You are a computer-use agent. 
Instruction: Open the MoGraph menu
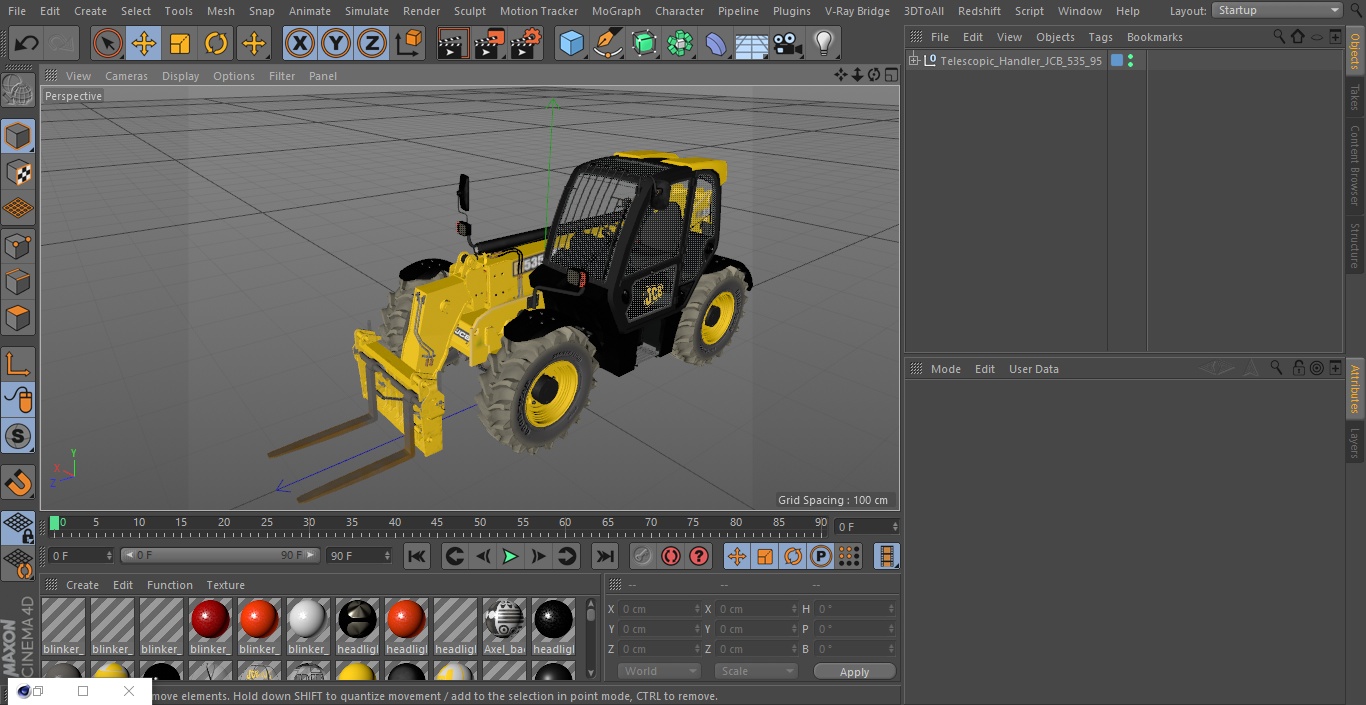click(616, 11)
